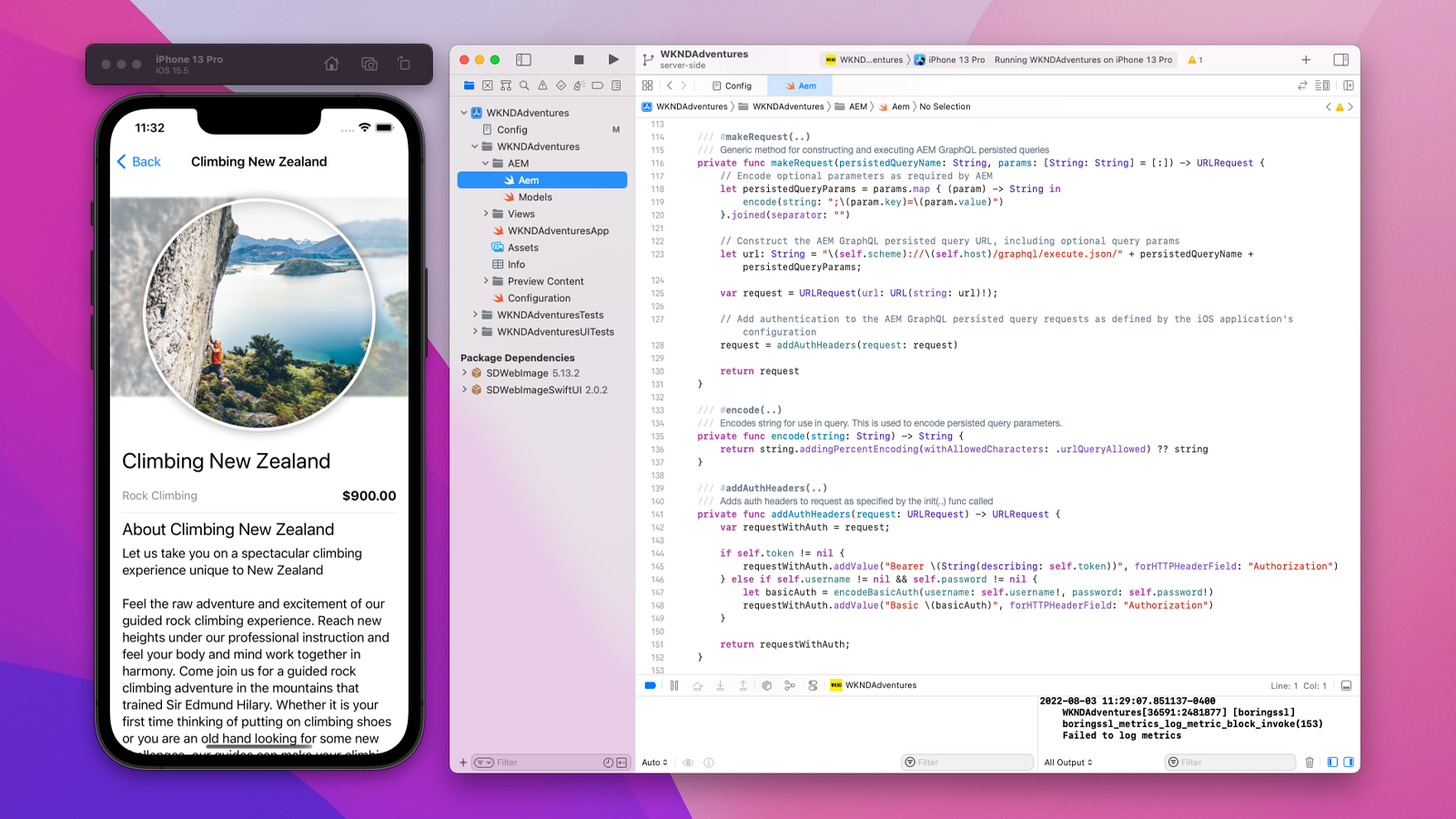1456x819 pixels.
Task: Click the Run (play) button in Xcode
Action: (x=613, y=60)
